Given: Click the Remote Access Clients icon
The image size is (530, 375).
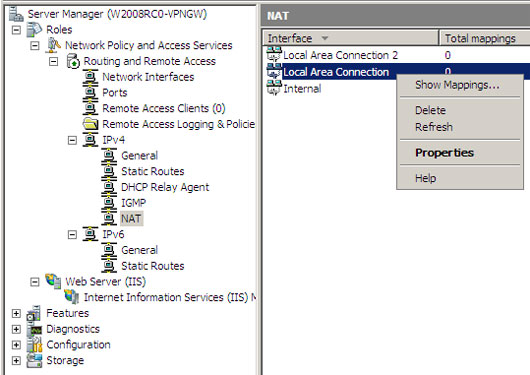Looking at the screenshot, I should coord(91,108).
